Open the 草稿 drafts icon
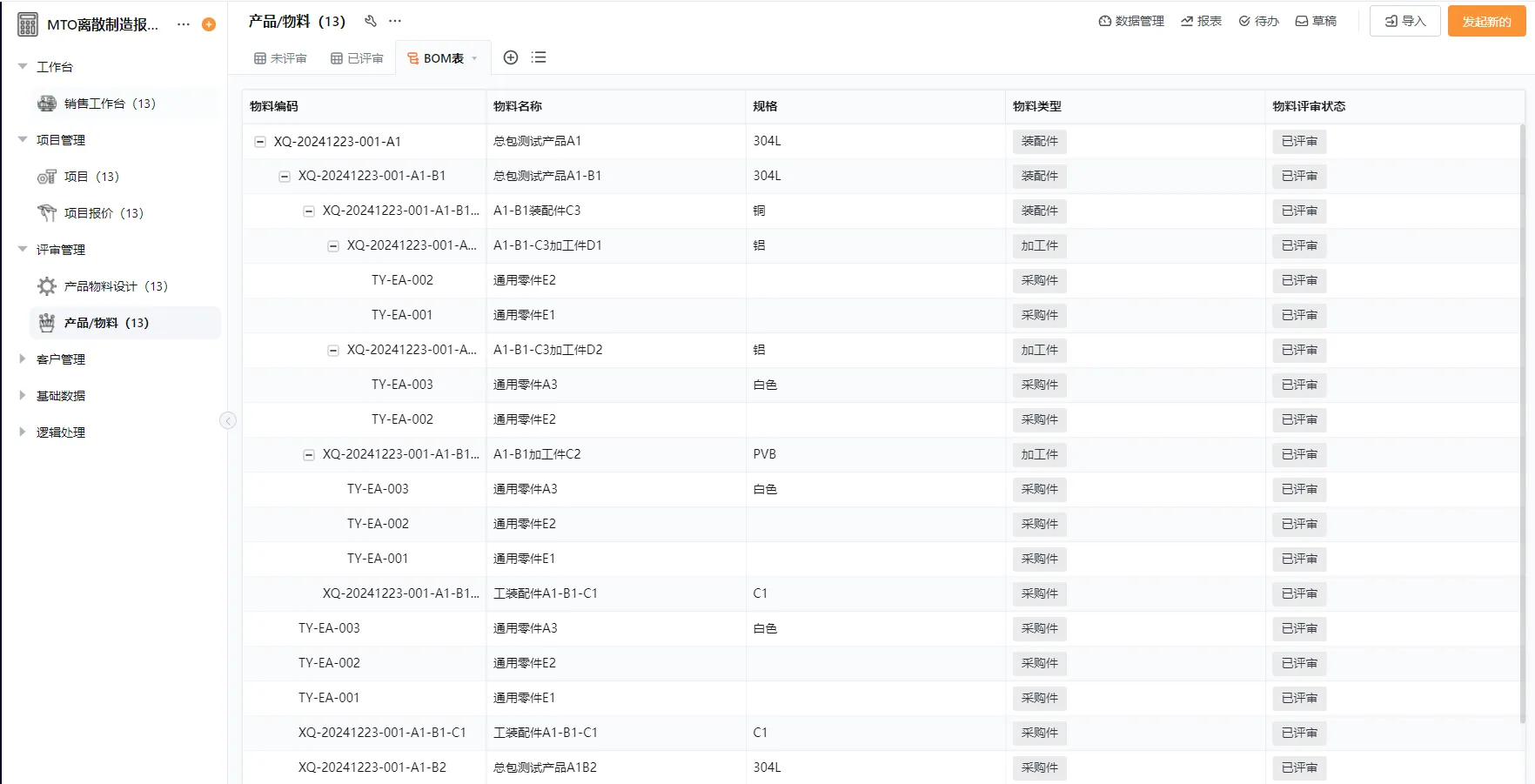This screenshot has width=1535, height=784. (x=1301, y=20)
